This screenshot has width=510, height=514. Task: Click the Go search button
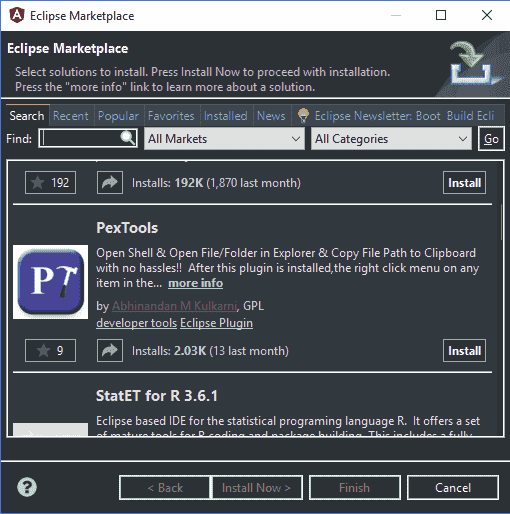tap(491, 139)
